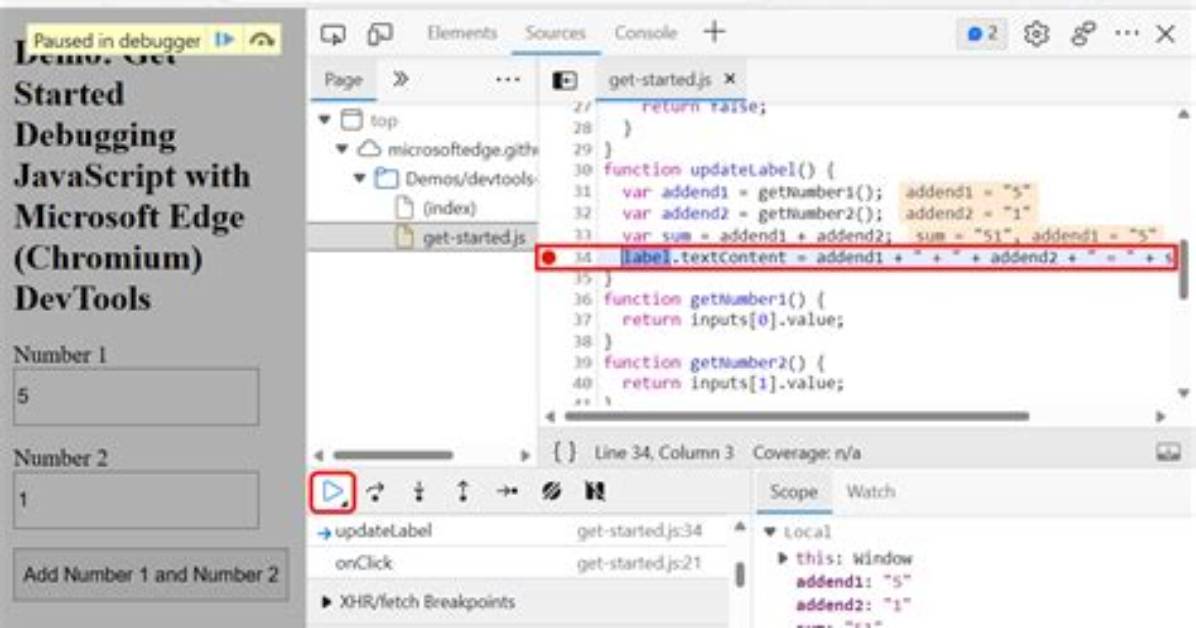
Task: Click the code editor scroll right arrow
Action: (1161, 417)
